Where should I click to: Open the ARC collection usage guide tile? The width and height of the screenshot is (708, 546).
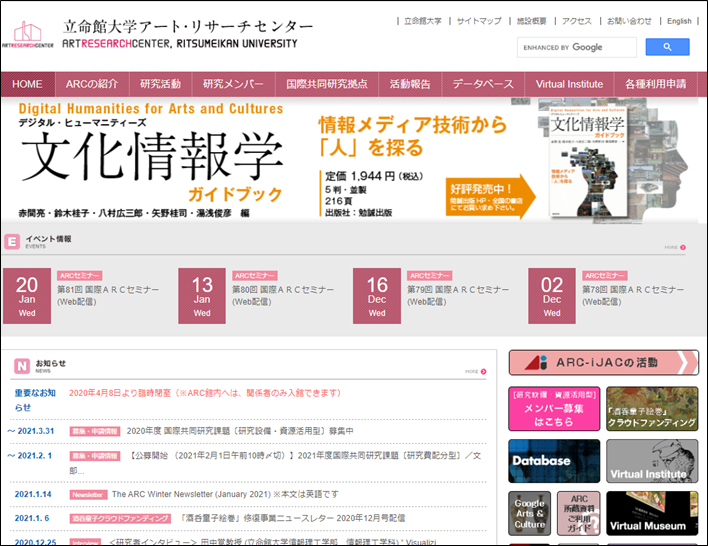coord(579,513)
